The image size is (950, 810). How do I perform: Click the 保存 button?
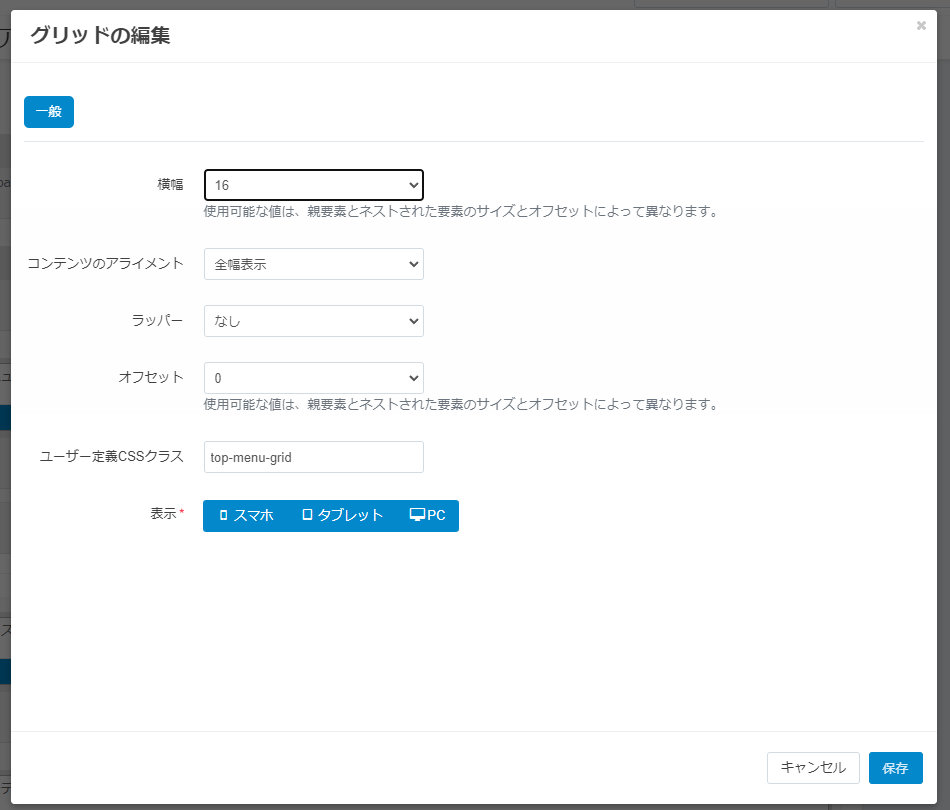895,768
